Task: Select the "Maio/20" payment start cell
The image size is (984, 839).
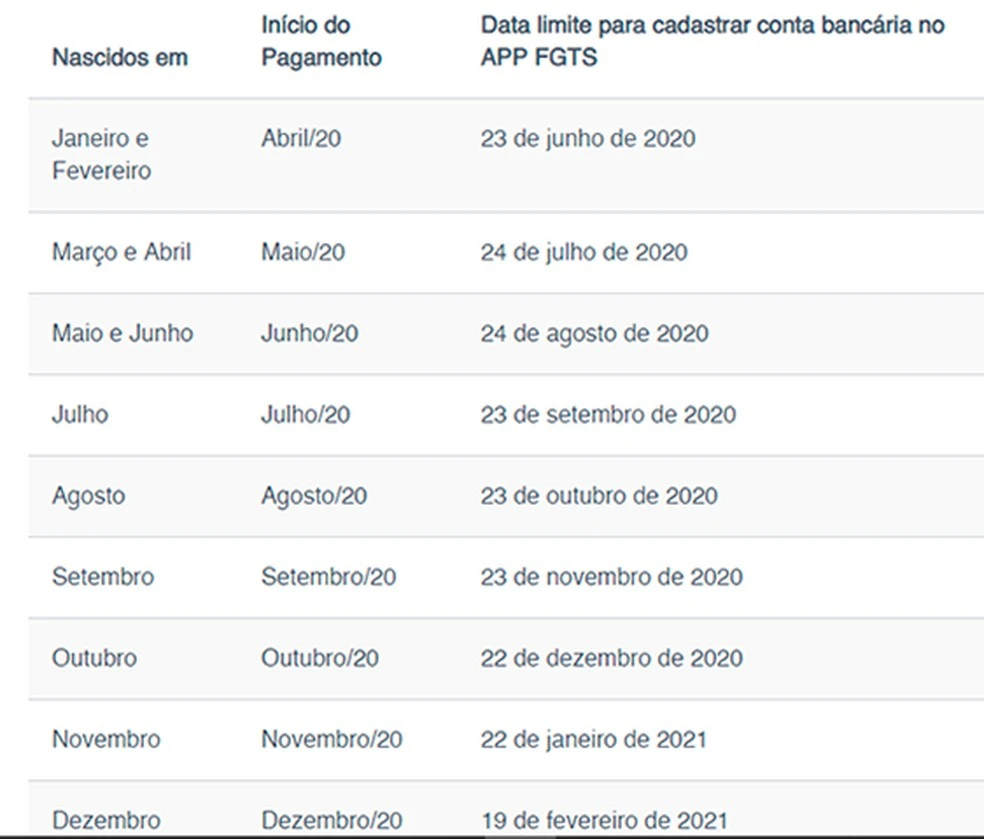Action: pyautogui.click(x=303, y=252)
